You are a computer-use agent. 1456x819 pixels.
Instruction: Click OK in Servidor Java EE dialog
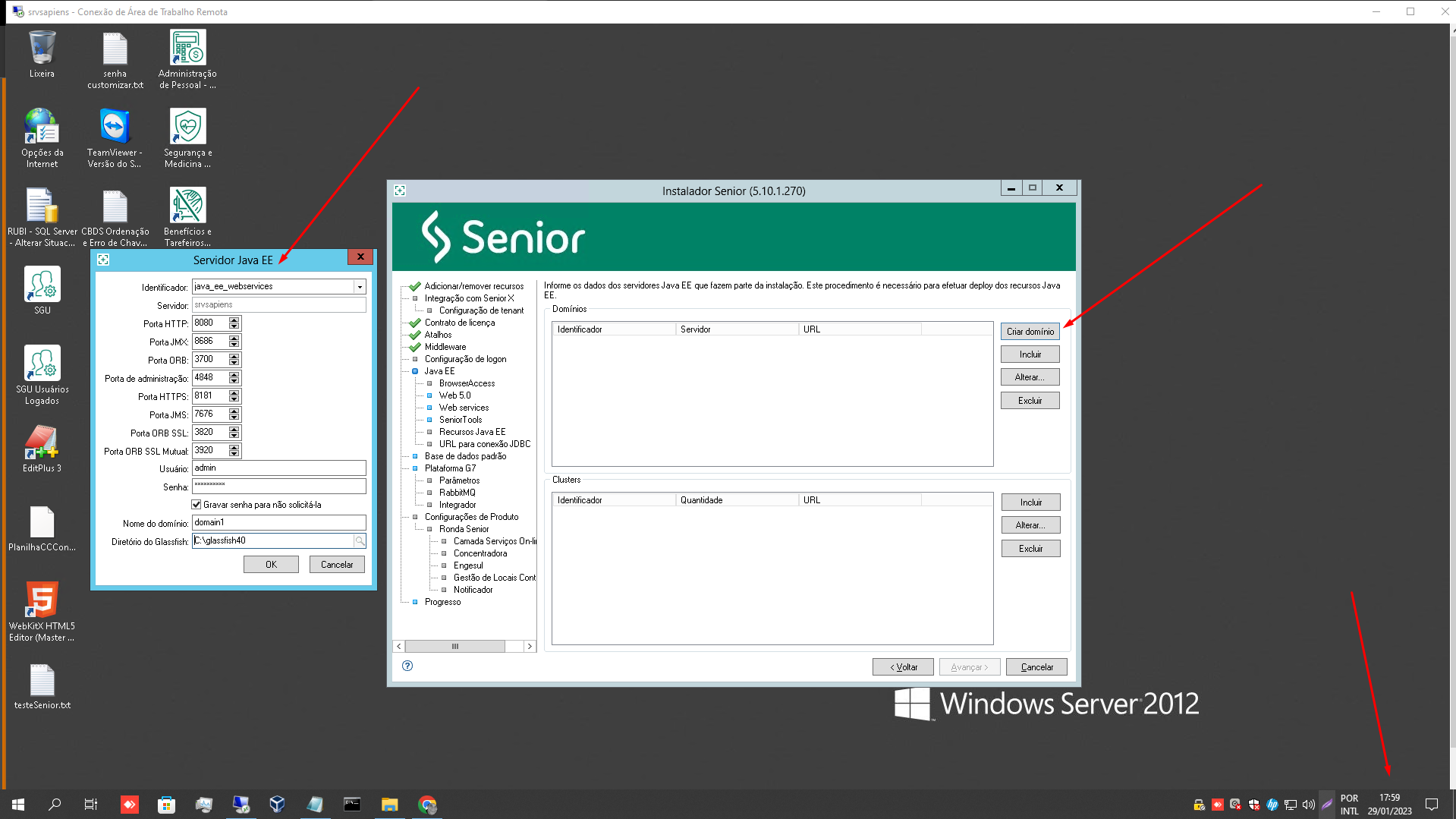click(x=271, y=564)
